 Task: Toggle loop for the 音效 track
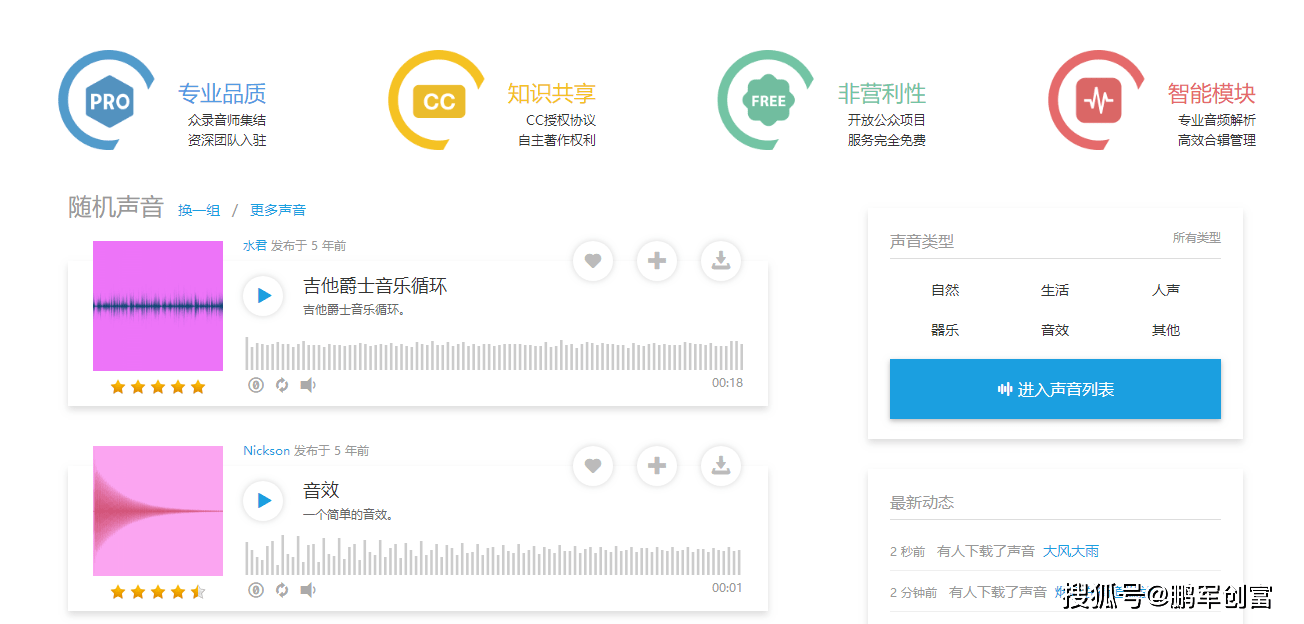click(282, 590)
